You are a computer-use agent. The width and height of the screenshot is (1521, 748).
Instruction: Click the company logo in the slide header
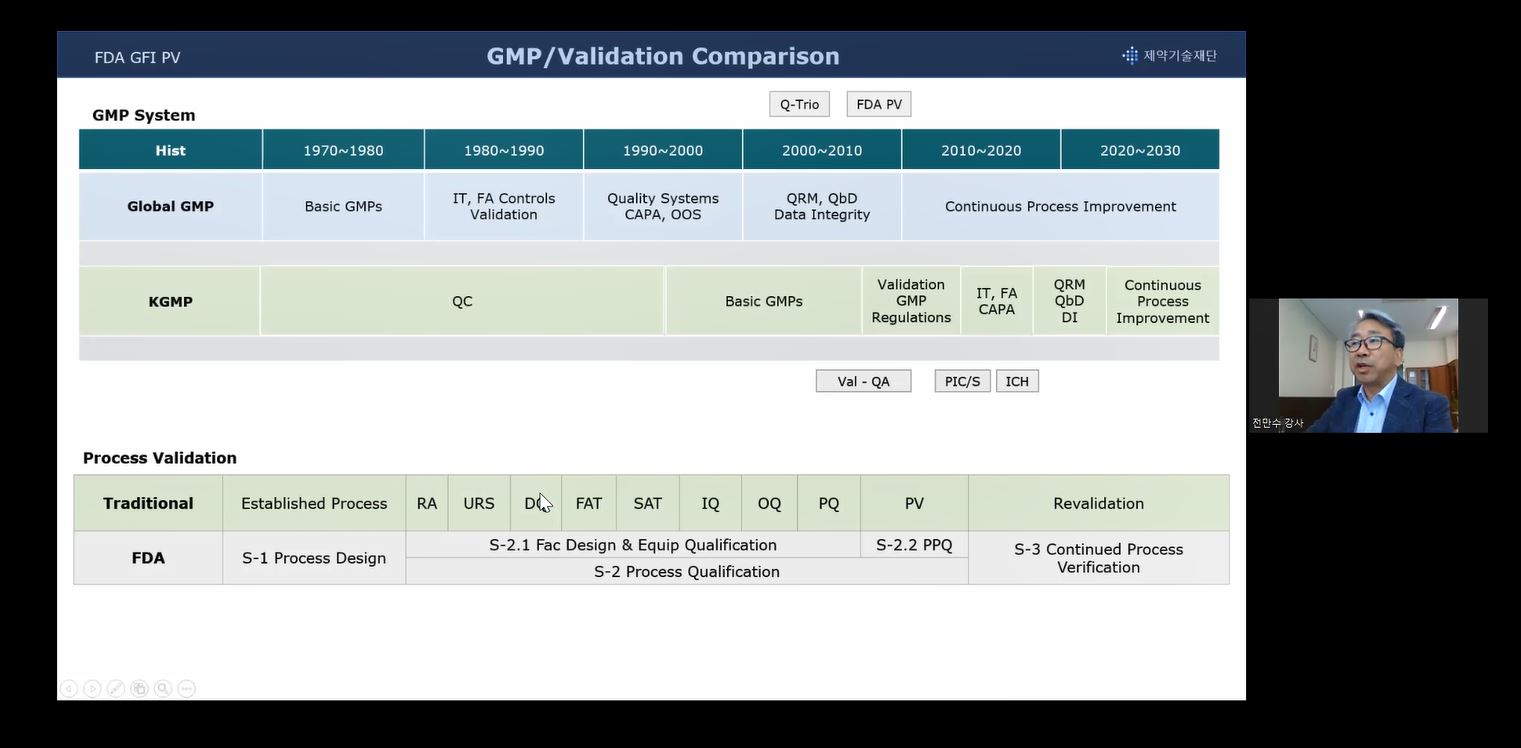pos(1169,56)
